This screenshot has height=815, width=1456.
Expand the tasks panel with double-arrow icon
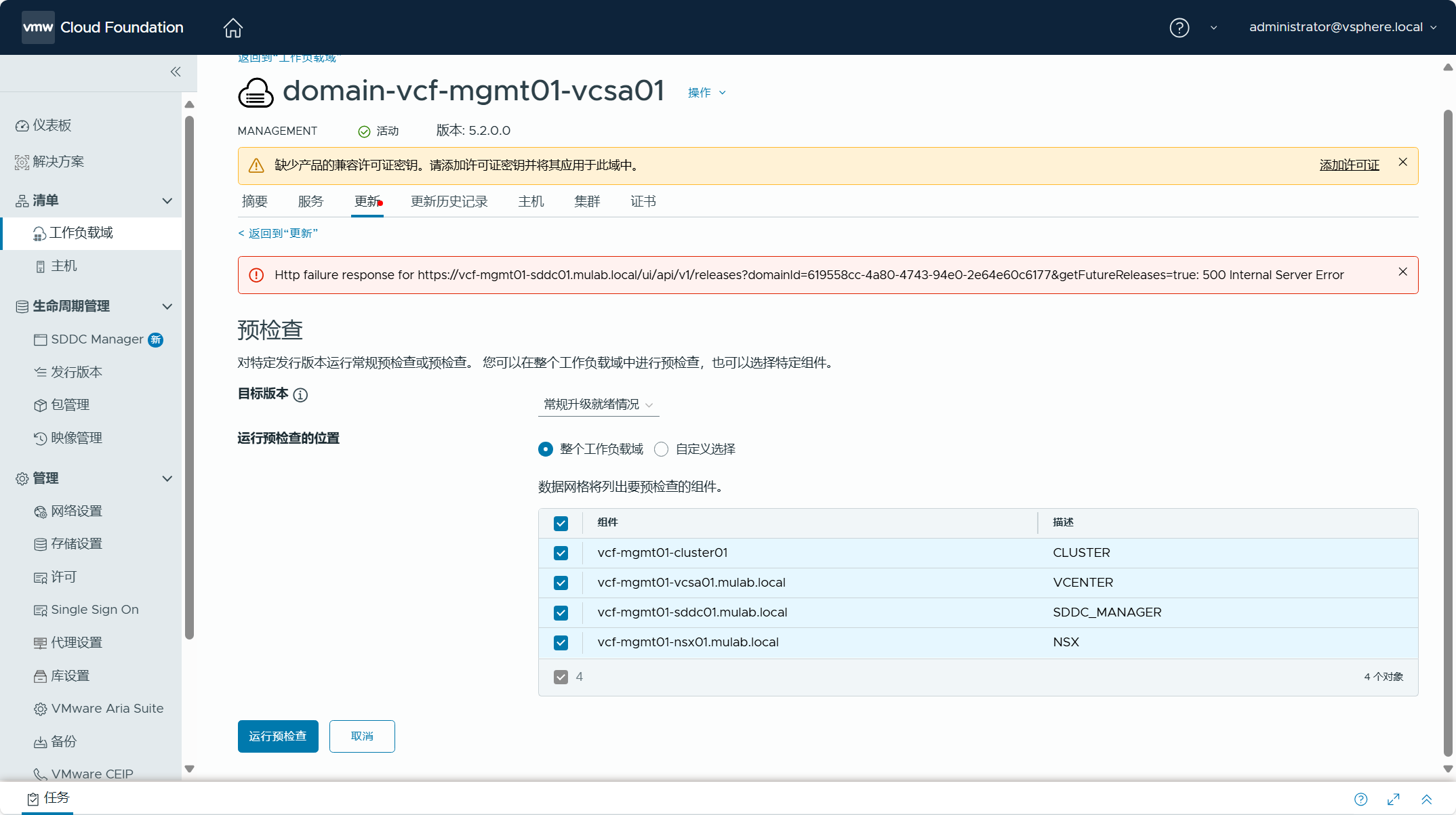(x=1426, y=799)
